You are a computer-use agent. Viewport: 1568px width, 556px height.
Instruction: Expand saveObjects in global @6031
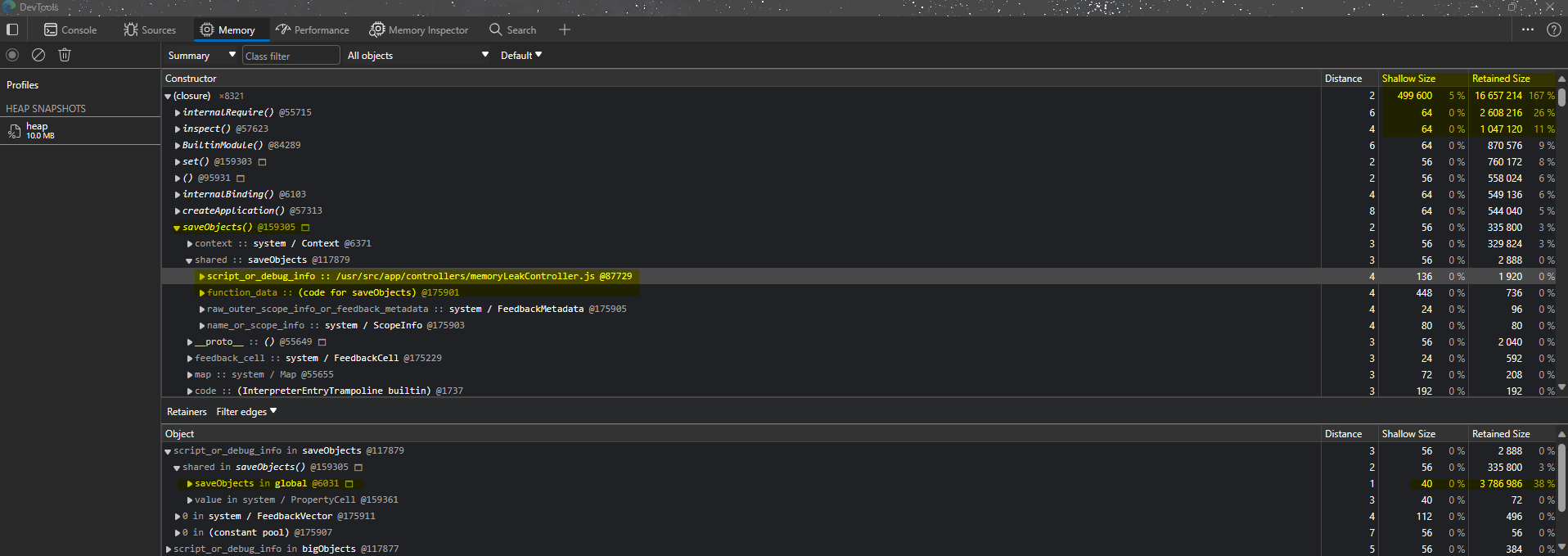point(190,484)
